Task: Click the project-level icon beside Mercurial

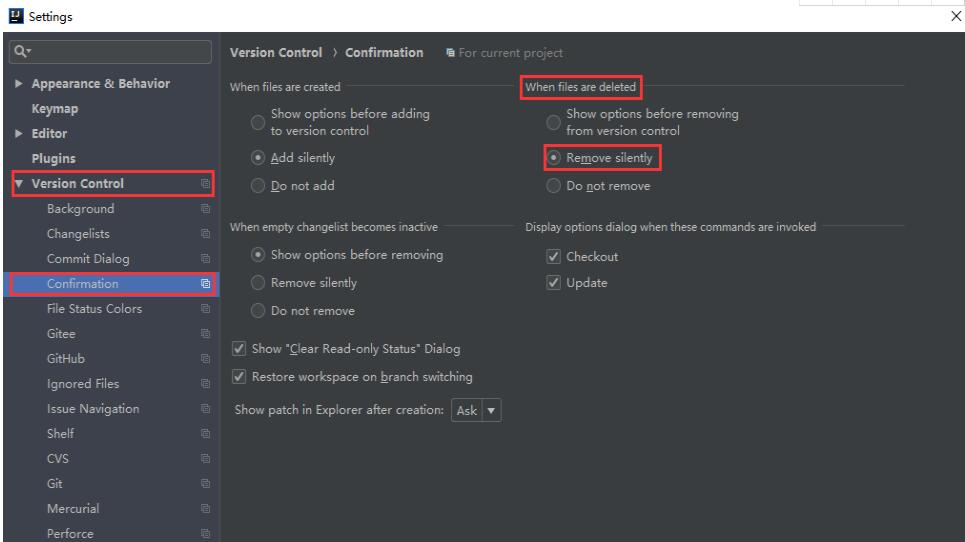Action: pyautogui.click(x=206, y=509)
